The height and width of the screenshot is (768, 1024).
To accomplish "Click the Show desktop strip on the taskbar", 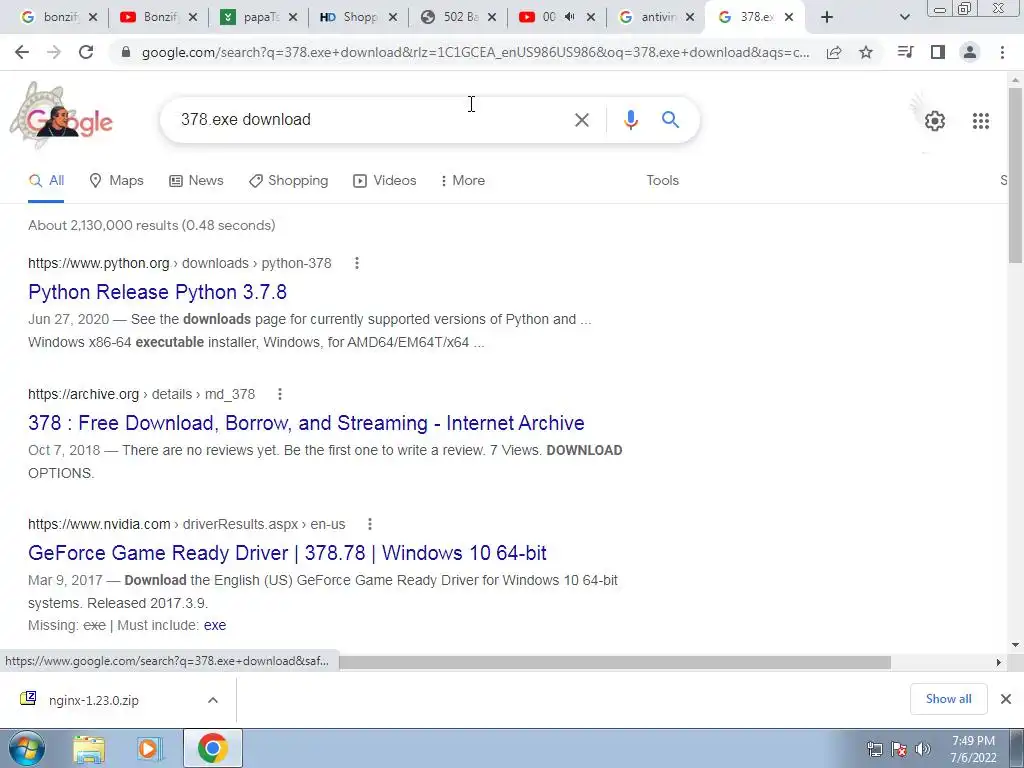I will [x=1017, y=749].
